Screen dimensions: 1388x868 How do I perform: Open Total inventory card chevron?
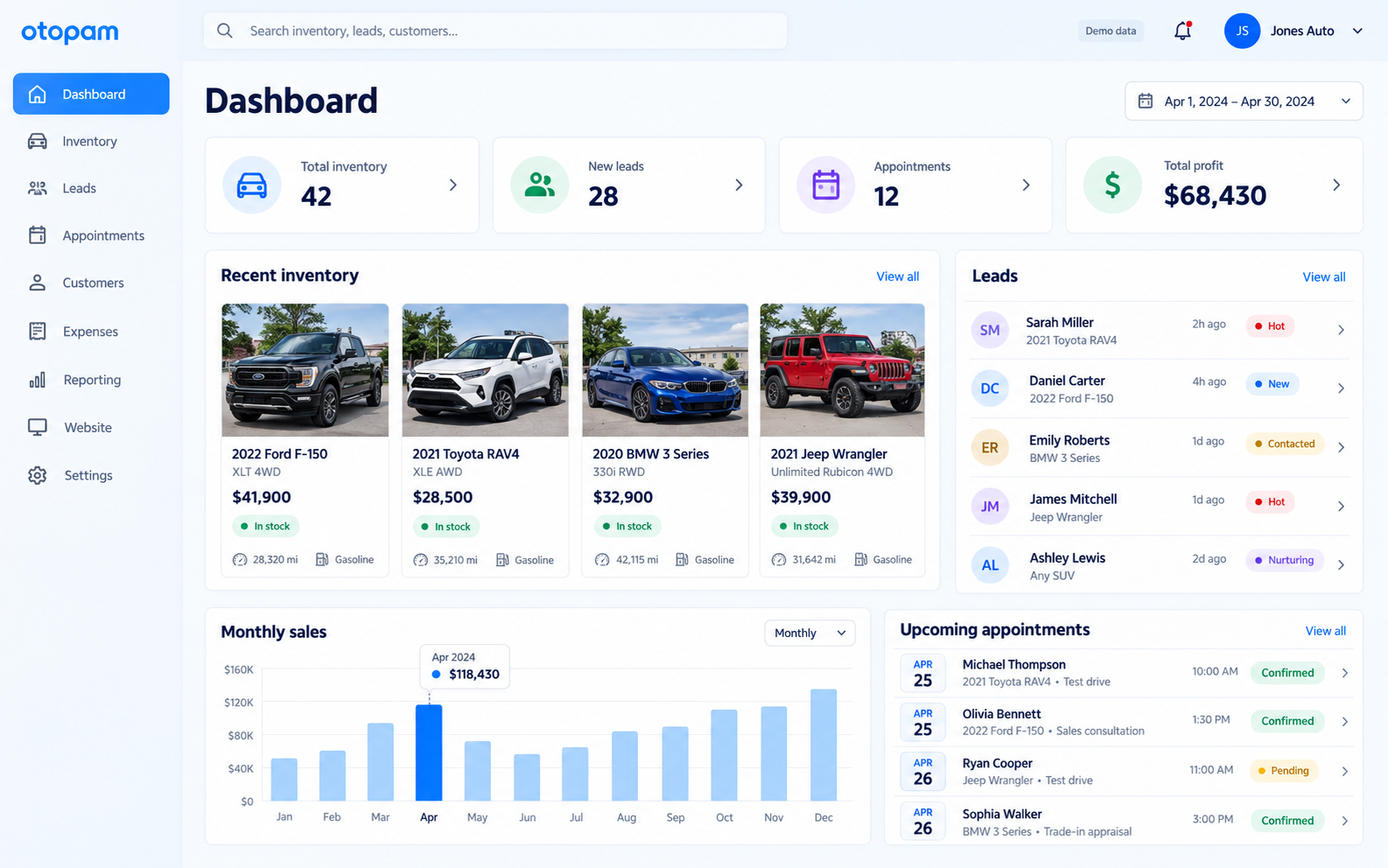pyautogui.click(x=452, y=185)
